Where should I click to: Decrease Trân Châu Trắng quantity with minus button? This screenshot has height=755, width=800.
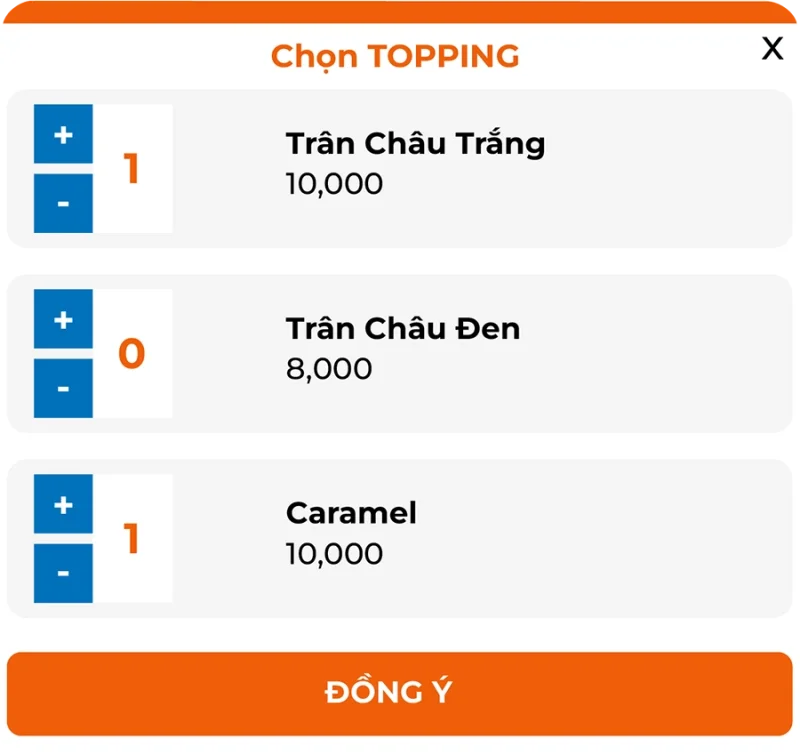[63, 203]
